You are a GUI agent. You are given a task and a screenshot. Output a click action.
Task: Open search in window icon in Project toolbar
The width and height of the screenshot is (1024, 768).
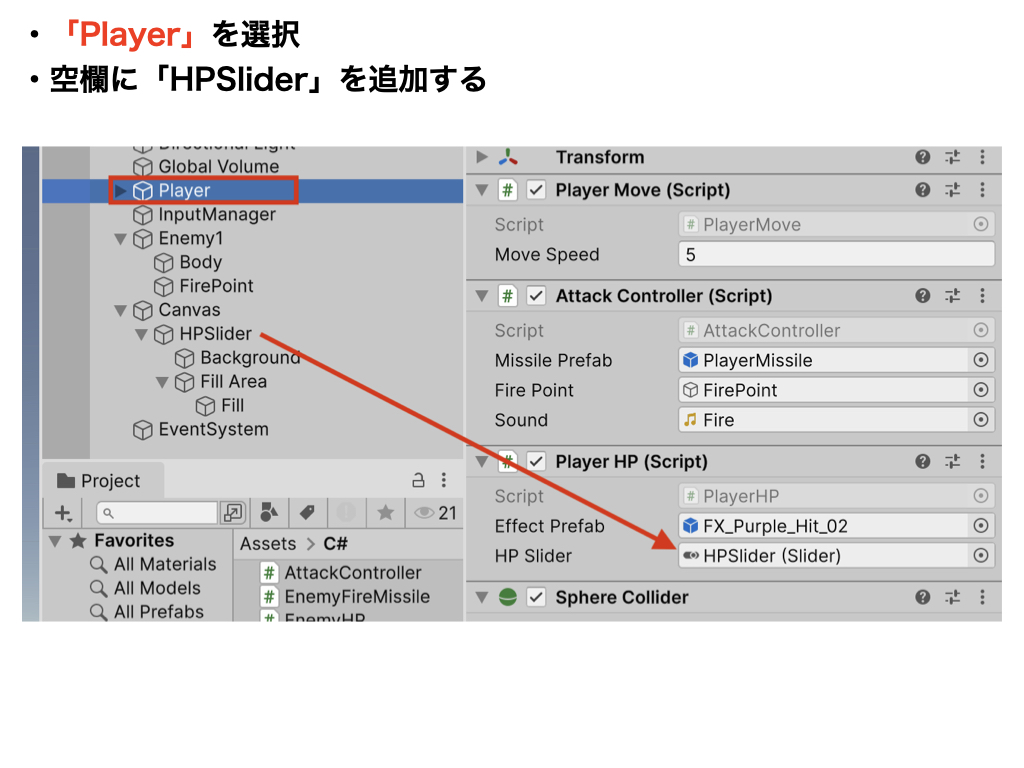pyautogui.click(x=232, y=513)
